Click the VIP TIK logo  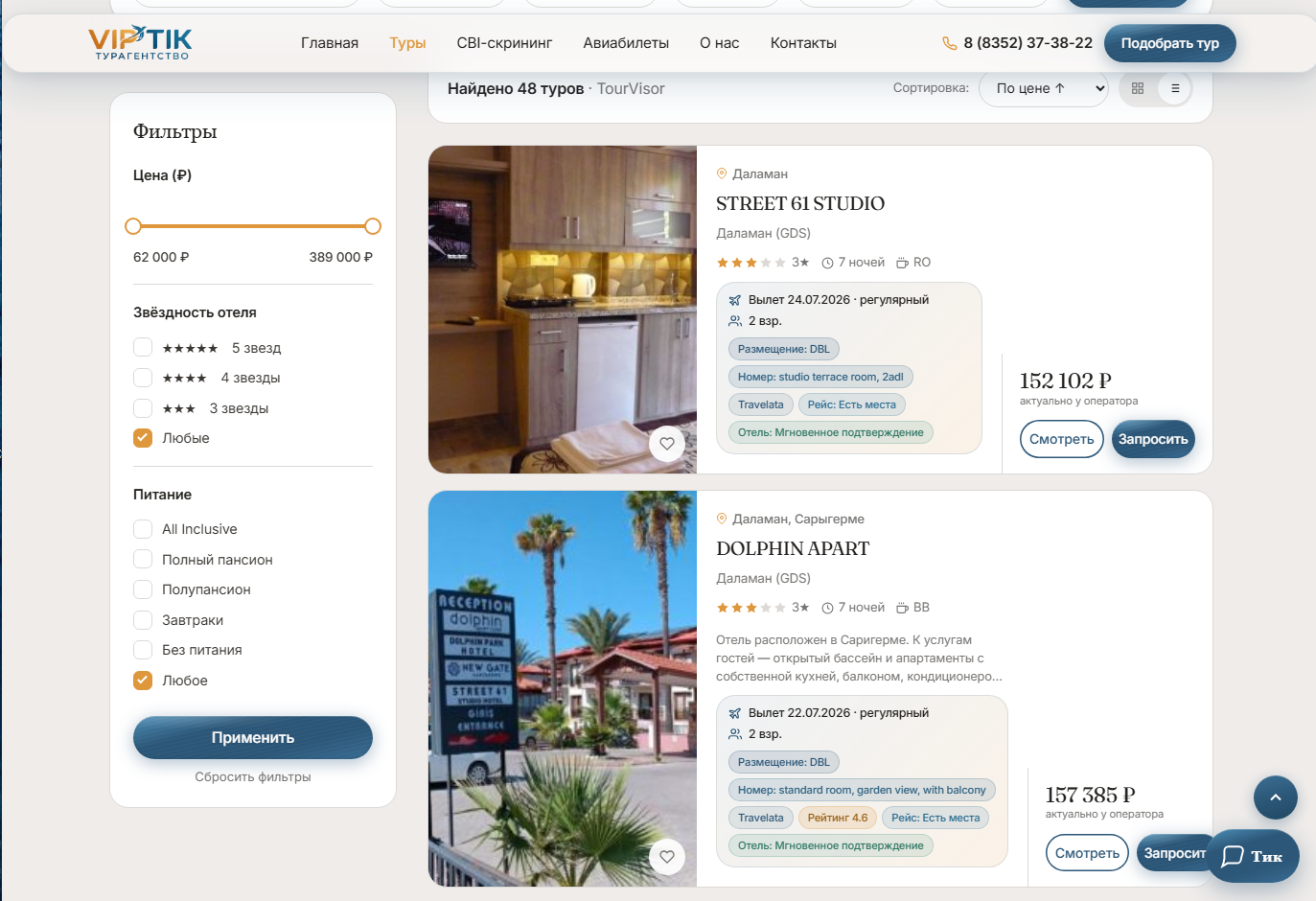(141, 42)
